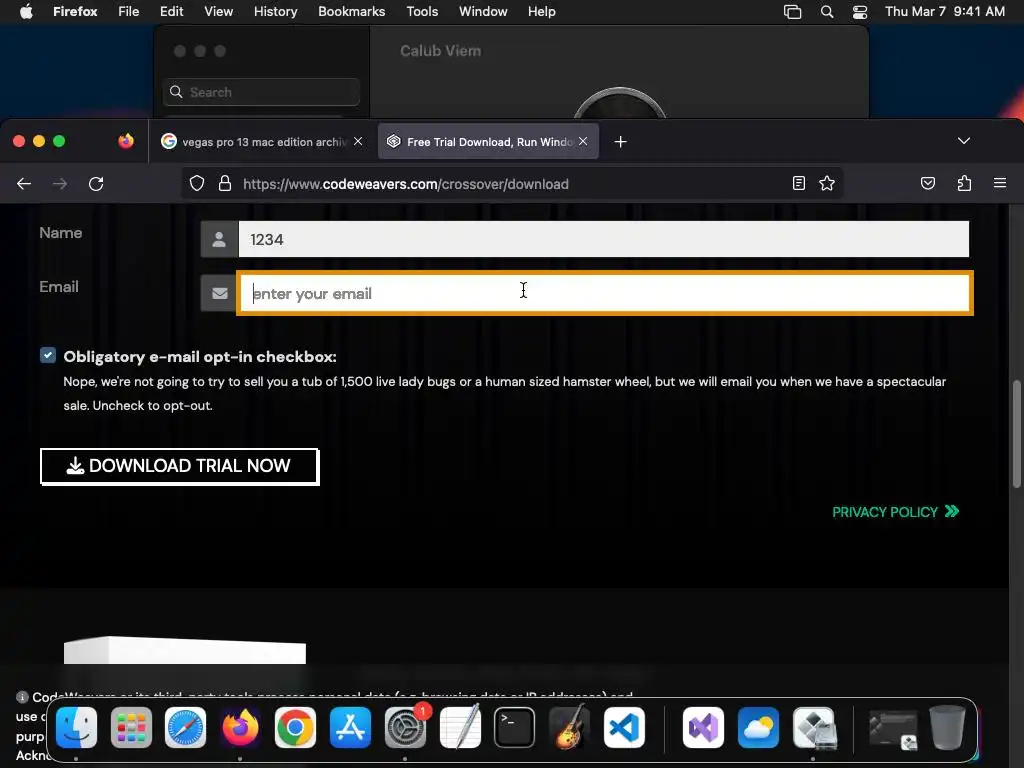This screenshot has width=1024, height=768.
Task: Click Search field in background window
Action: (x=261, y=92)
